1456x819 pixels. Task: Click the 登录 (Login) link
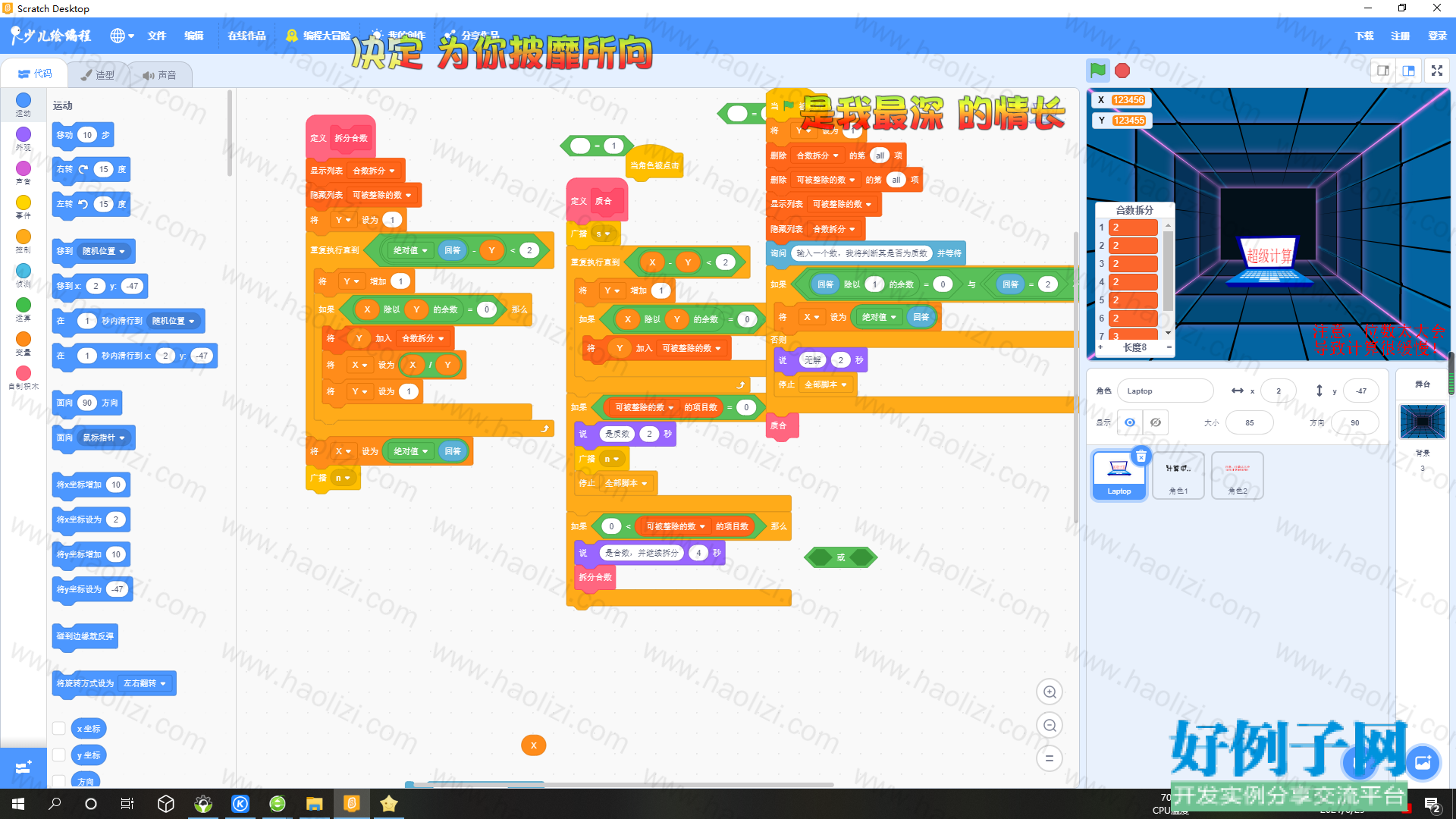(x=1437, y=36)
